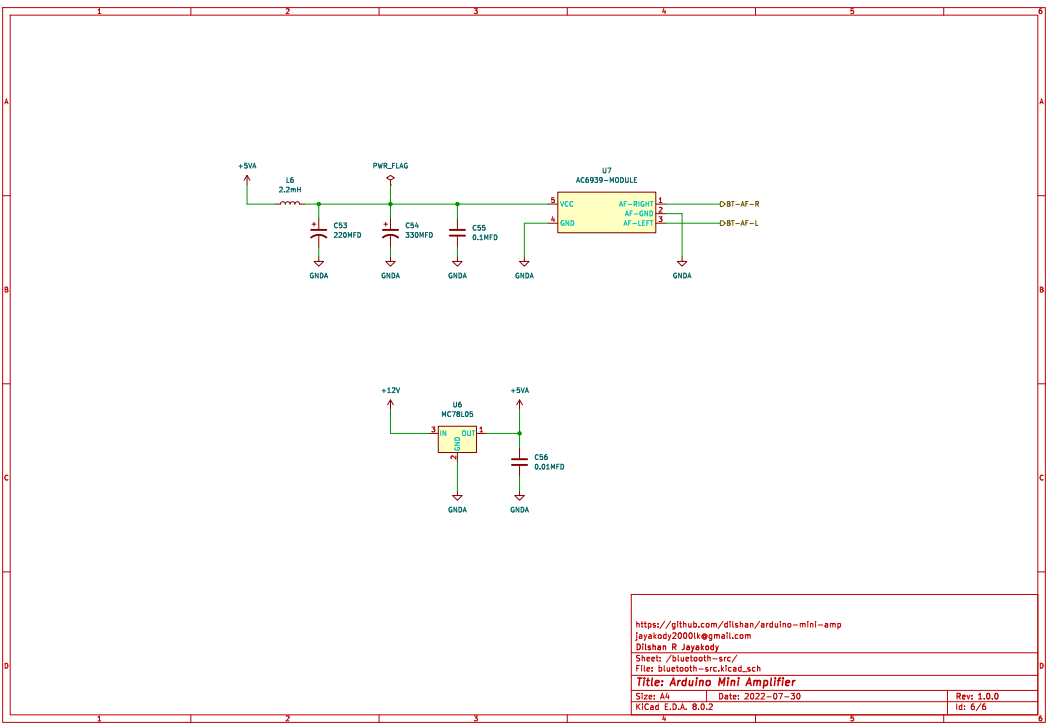Click the PWR_FLAG power symbol

point(390,177)
